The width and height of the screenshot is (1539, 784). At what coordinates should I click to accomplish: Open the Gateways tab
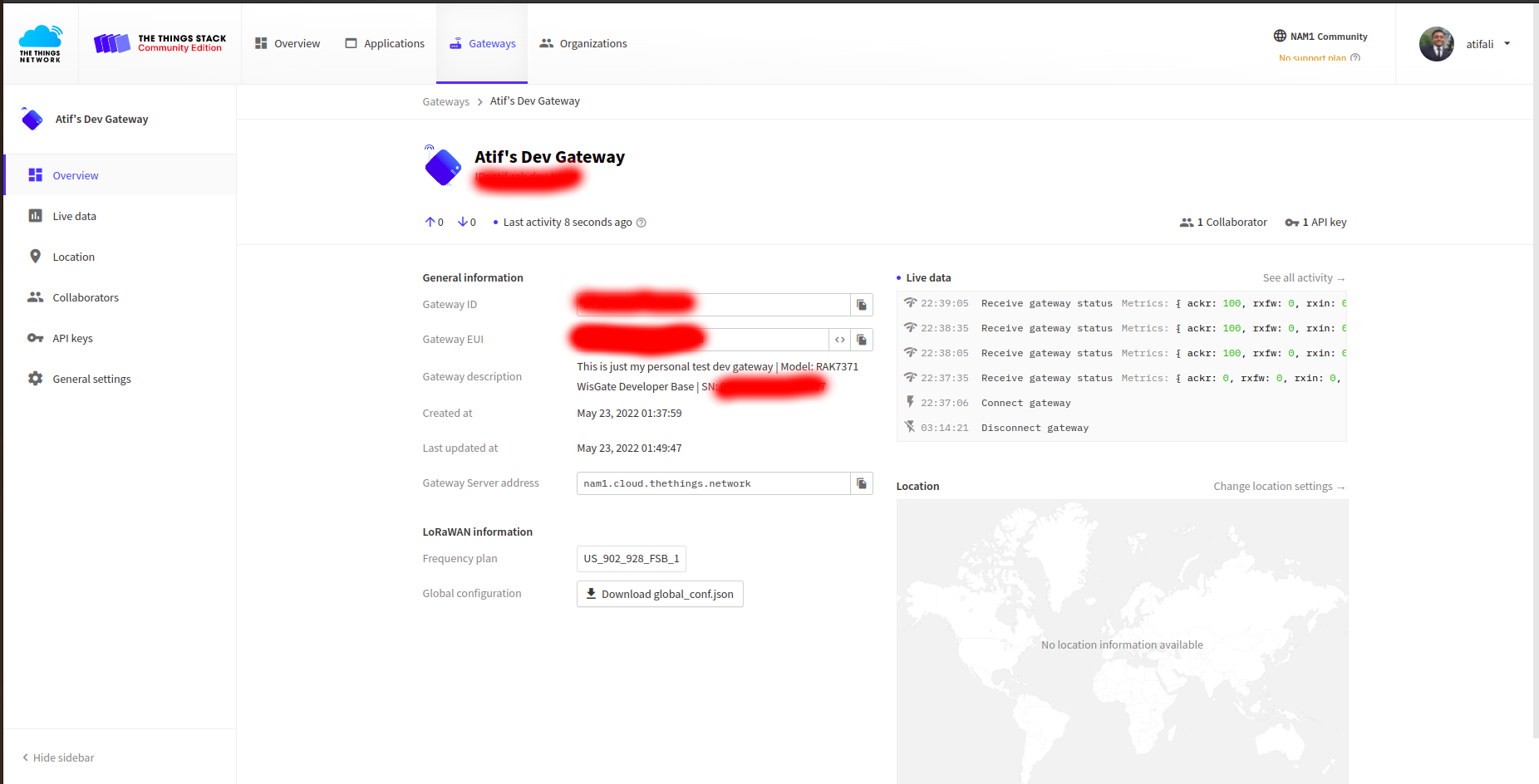click(x=482, y=43)
